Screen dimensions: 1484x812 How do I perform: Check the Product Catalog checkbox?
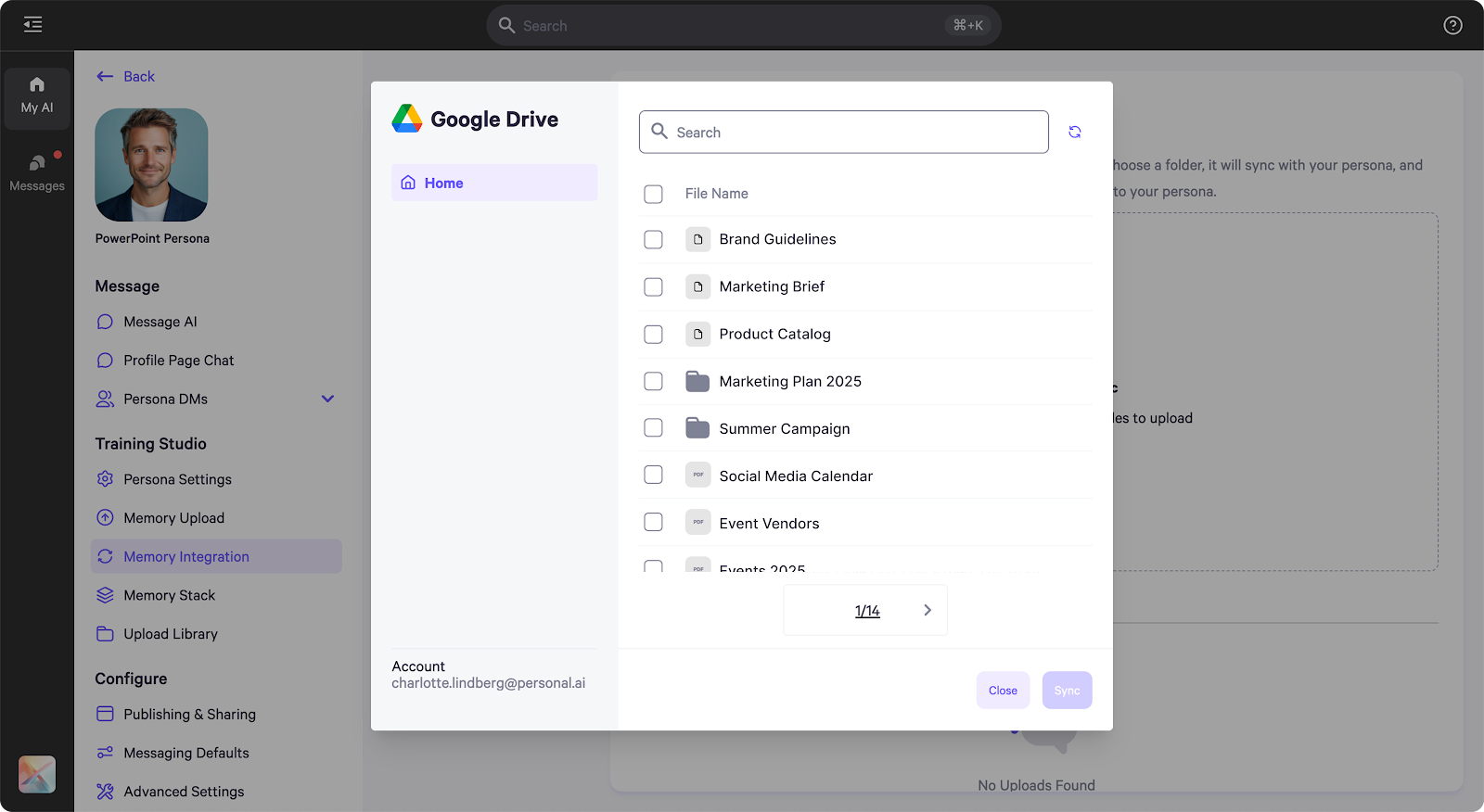tap(653, 334)
